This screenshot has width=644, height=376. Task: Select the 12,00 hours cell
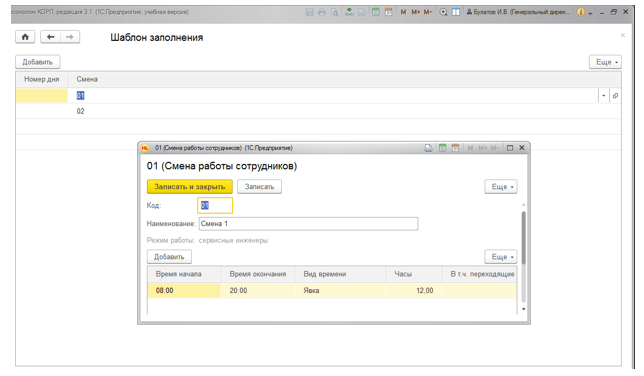pyautogui.click(x=414, y=291)
